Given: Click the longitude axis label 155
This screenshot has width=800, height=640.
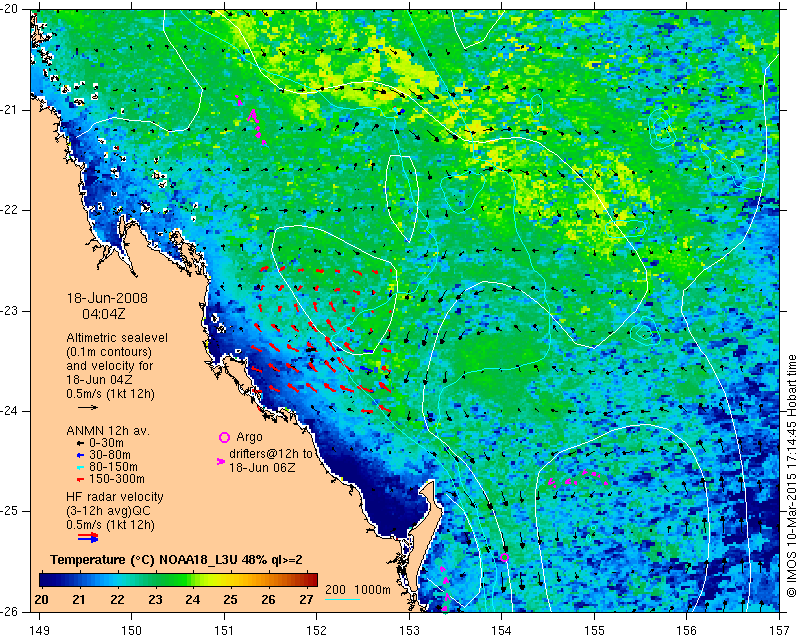Looking at the screenshot, I should 594,630.
